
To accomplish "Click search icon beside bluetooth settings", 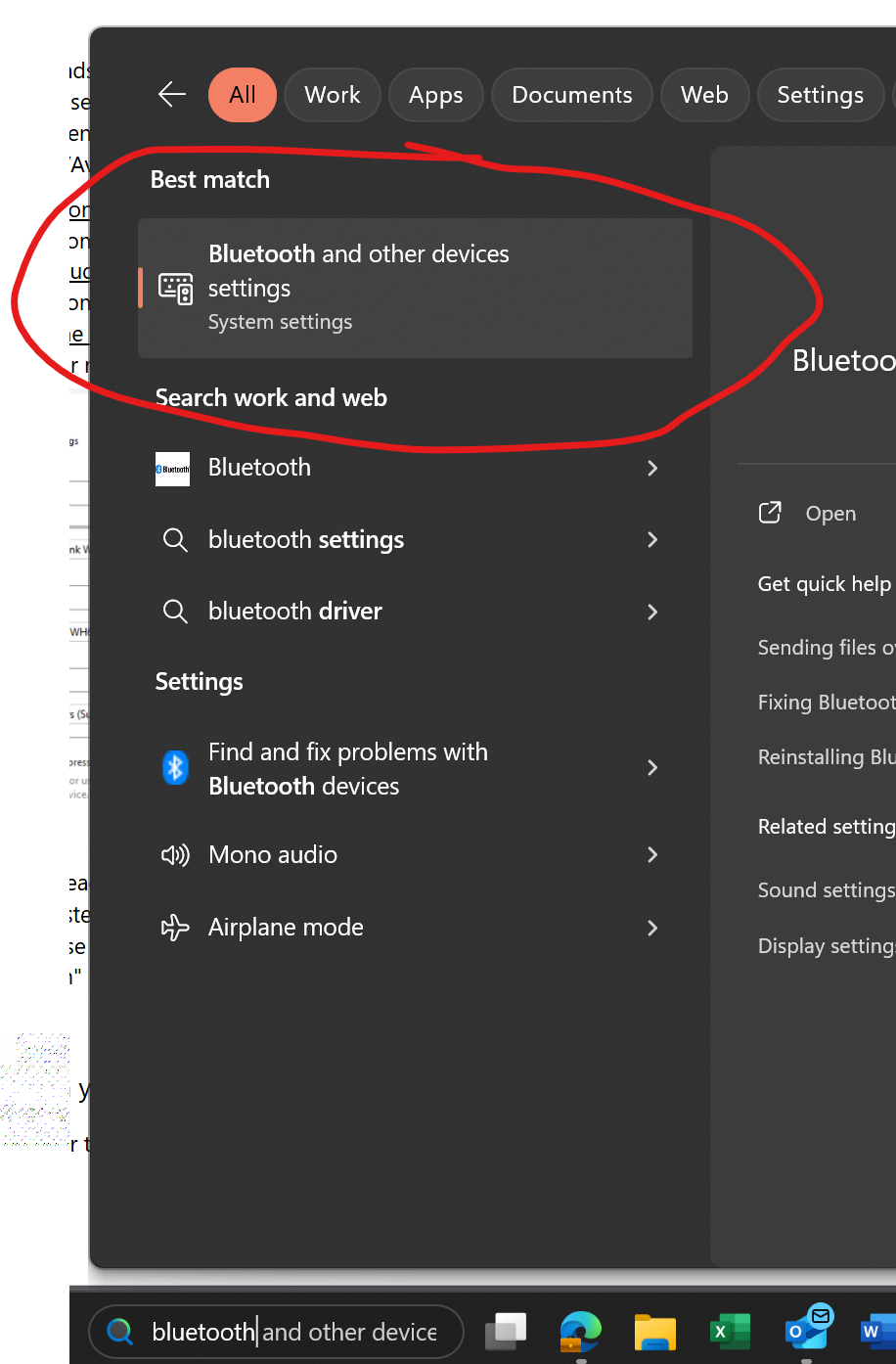I will click(175, 540).
